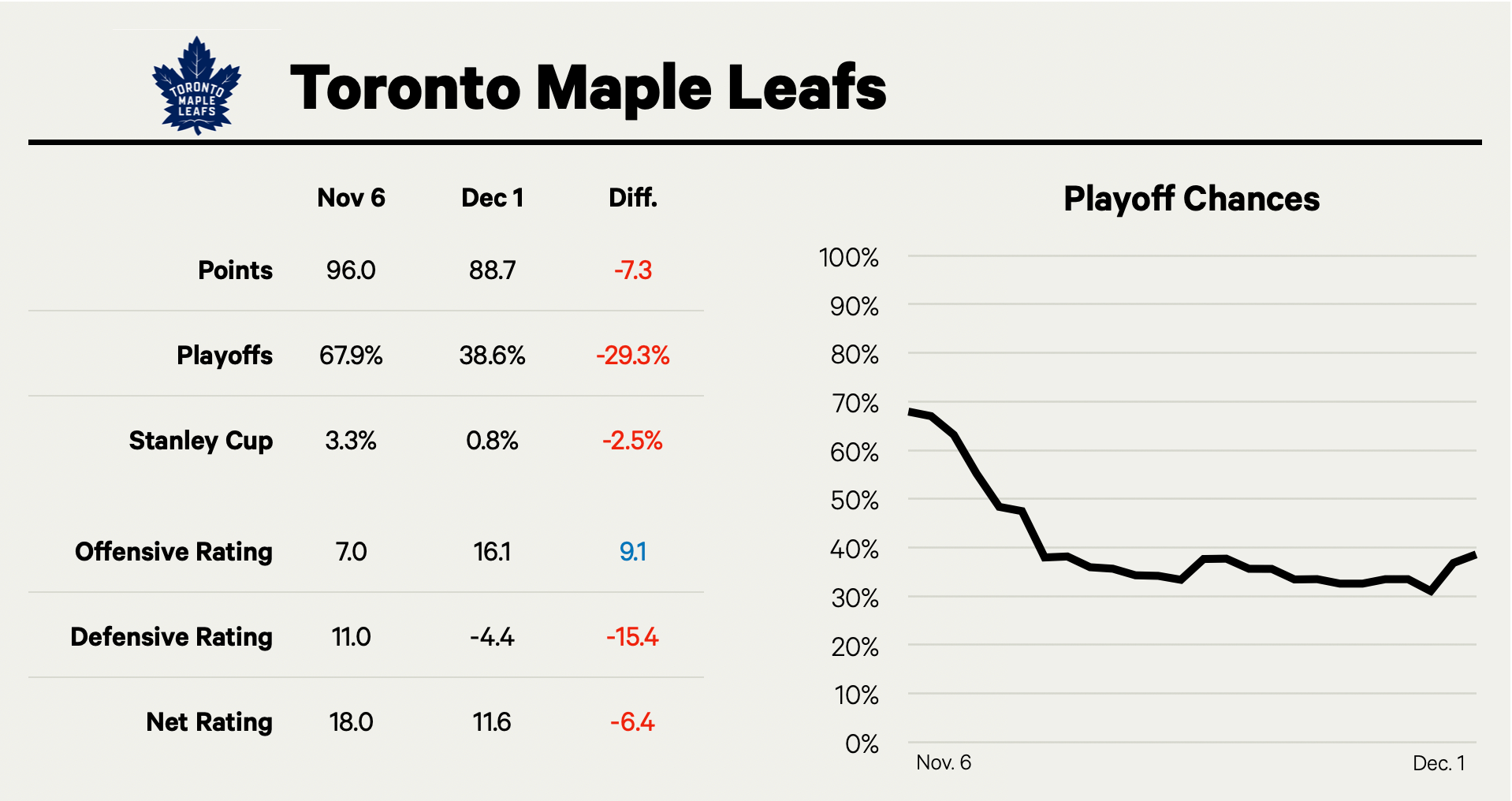This screenshot has height=801, width=1512.
Task: Click the Playoff Chances chart title
Action: point(1191,199)
